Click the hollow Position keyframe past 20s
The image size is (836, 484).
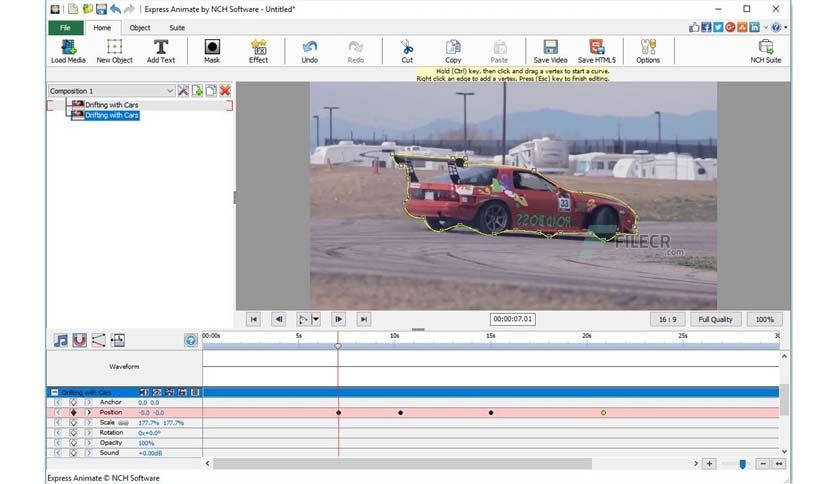(x=603, y=413)
